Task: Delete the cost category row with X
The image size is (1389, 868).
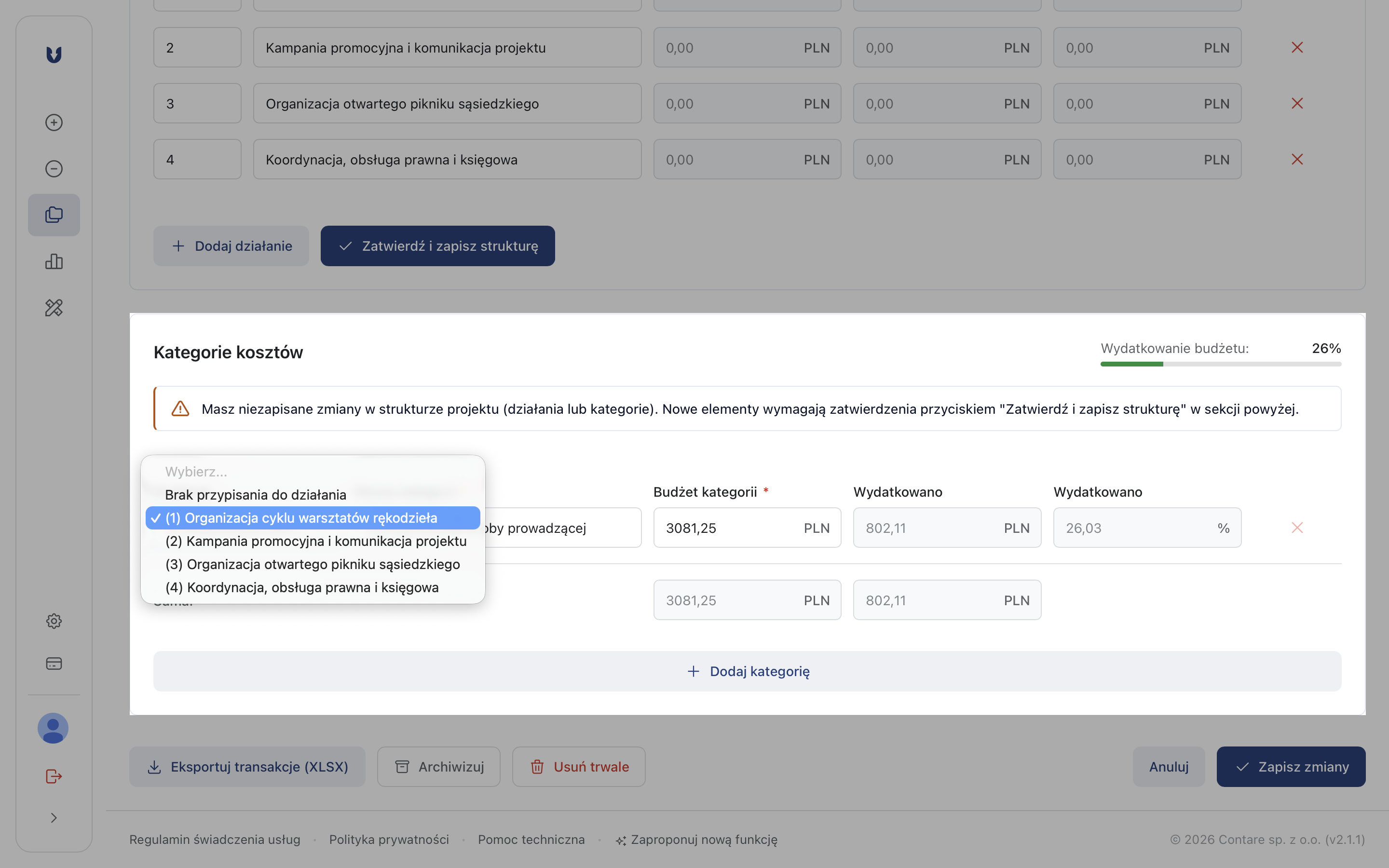Action: pyautogui.click(x=1296, y=528)
